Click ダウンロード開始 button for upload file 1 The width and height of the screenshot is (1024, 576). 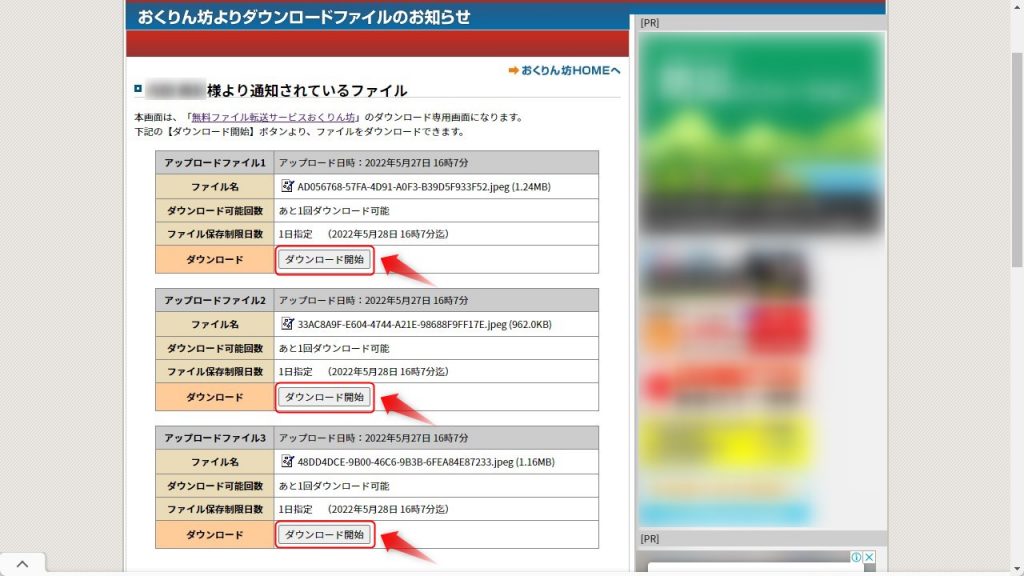coord(325,259)
